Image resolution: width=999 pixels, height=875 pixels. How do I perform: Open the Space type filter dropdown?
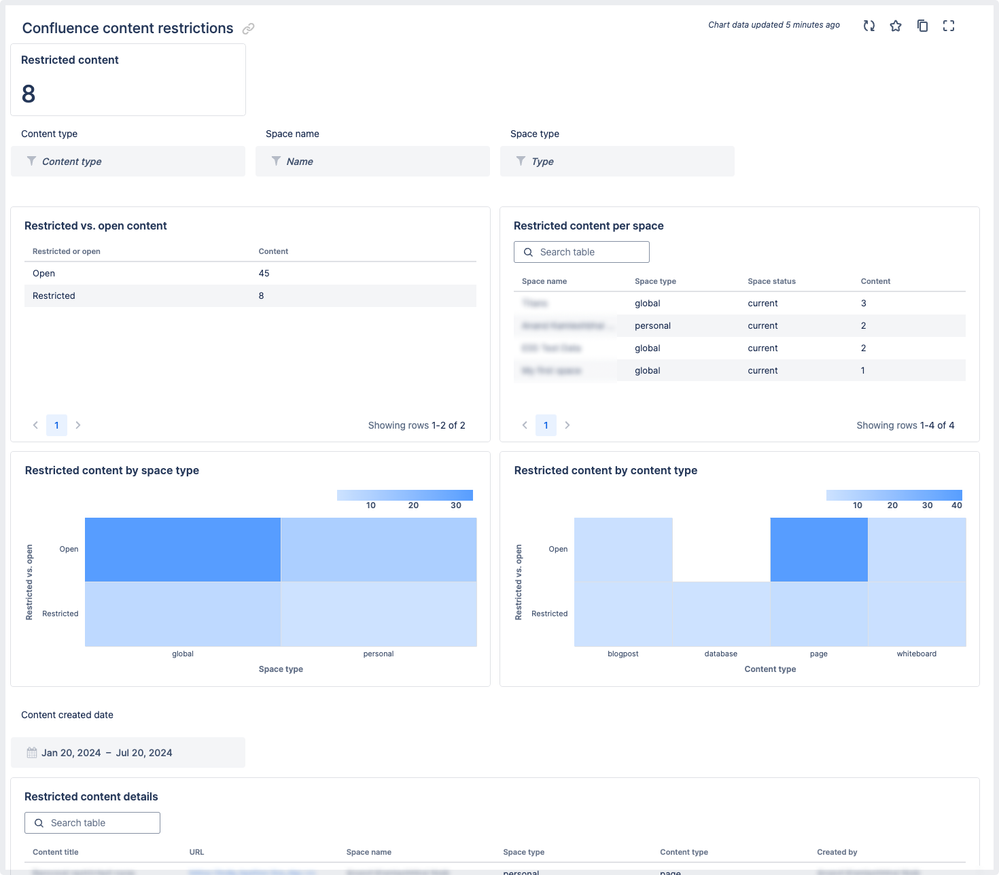pyautogui.click(x=617, y=161)
